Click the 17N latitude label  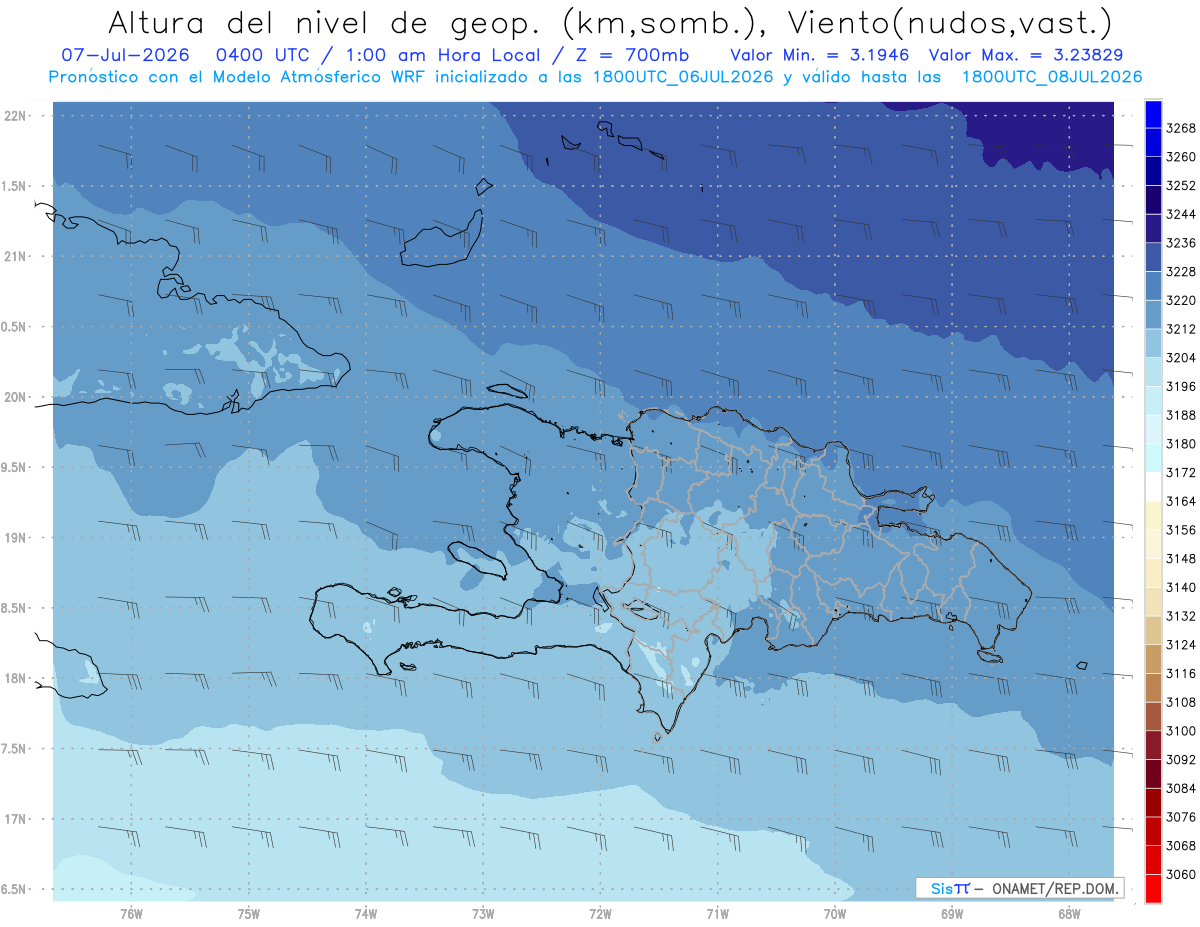16,819
